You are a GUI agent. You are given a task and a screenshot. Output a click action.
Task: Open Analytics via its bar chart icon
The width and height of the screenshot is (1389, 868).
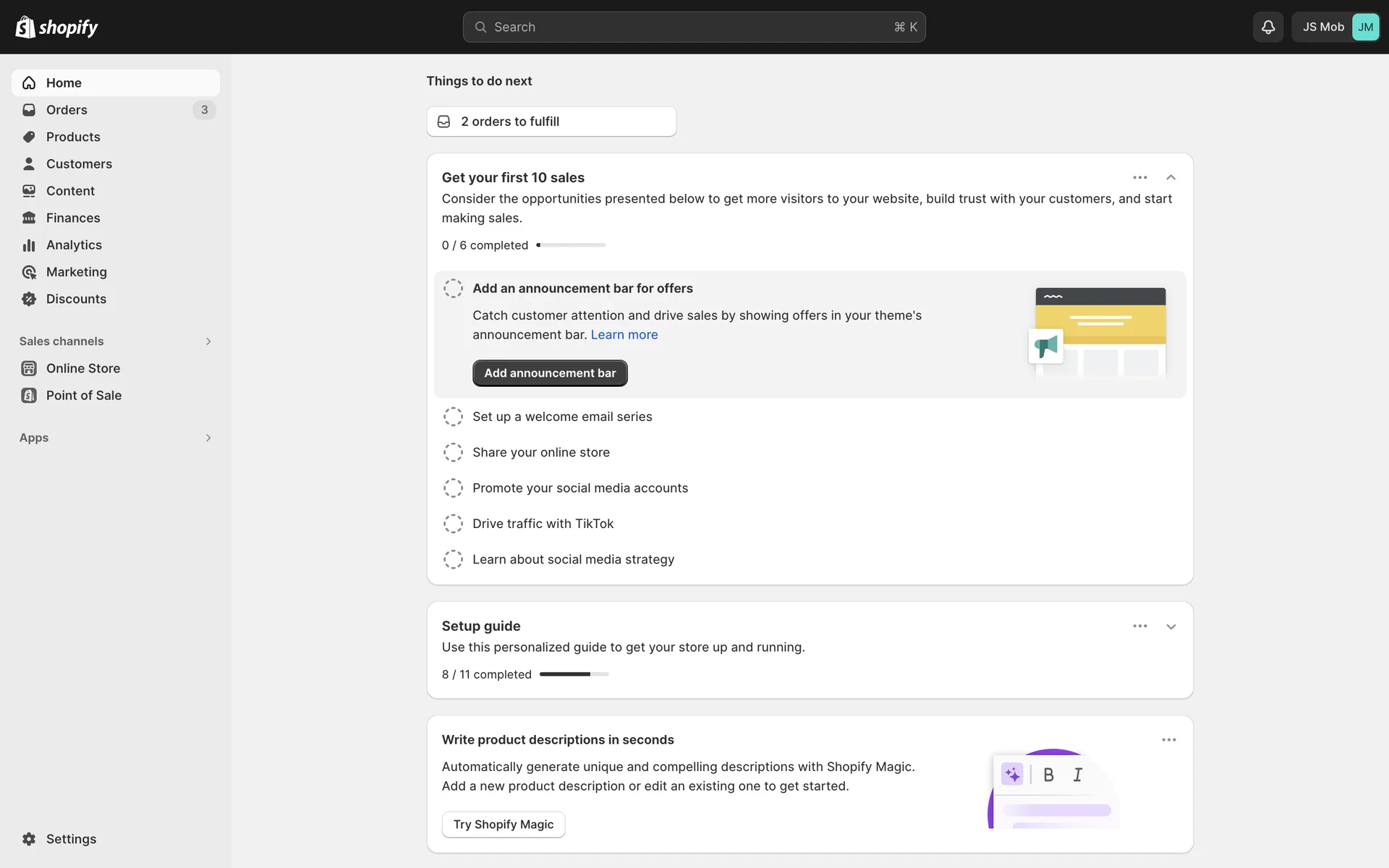(29, 245)
